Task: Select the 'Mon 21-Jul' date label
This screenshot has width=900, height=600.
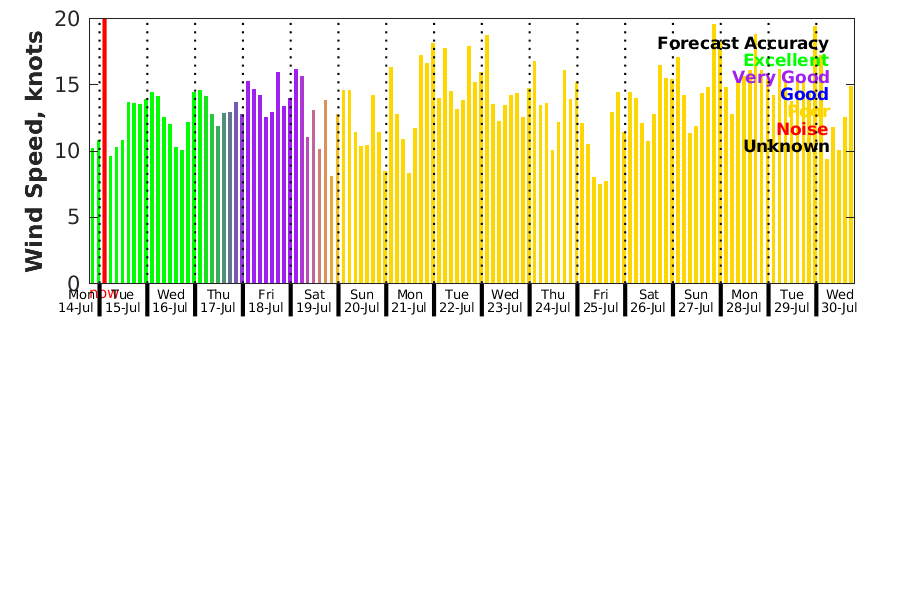Action: 409,301
